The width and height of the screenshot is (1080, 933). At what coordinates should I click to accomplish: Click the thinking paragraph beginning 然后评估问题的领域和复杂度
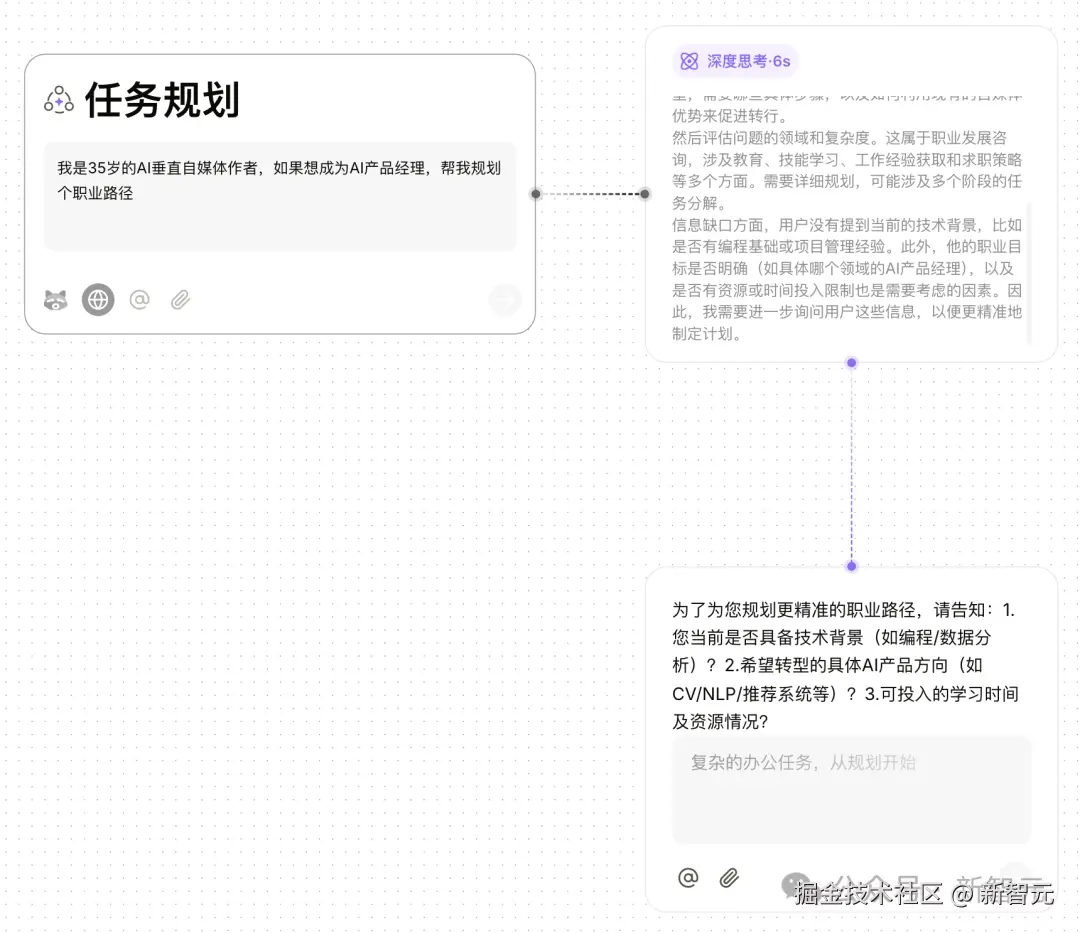[847, 171]
